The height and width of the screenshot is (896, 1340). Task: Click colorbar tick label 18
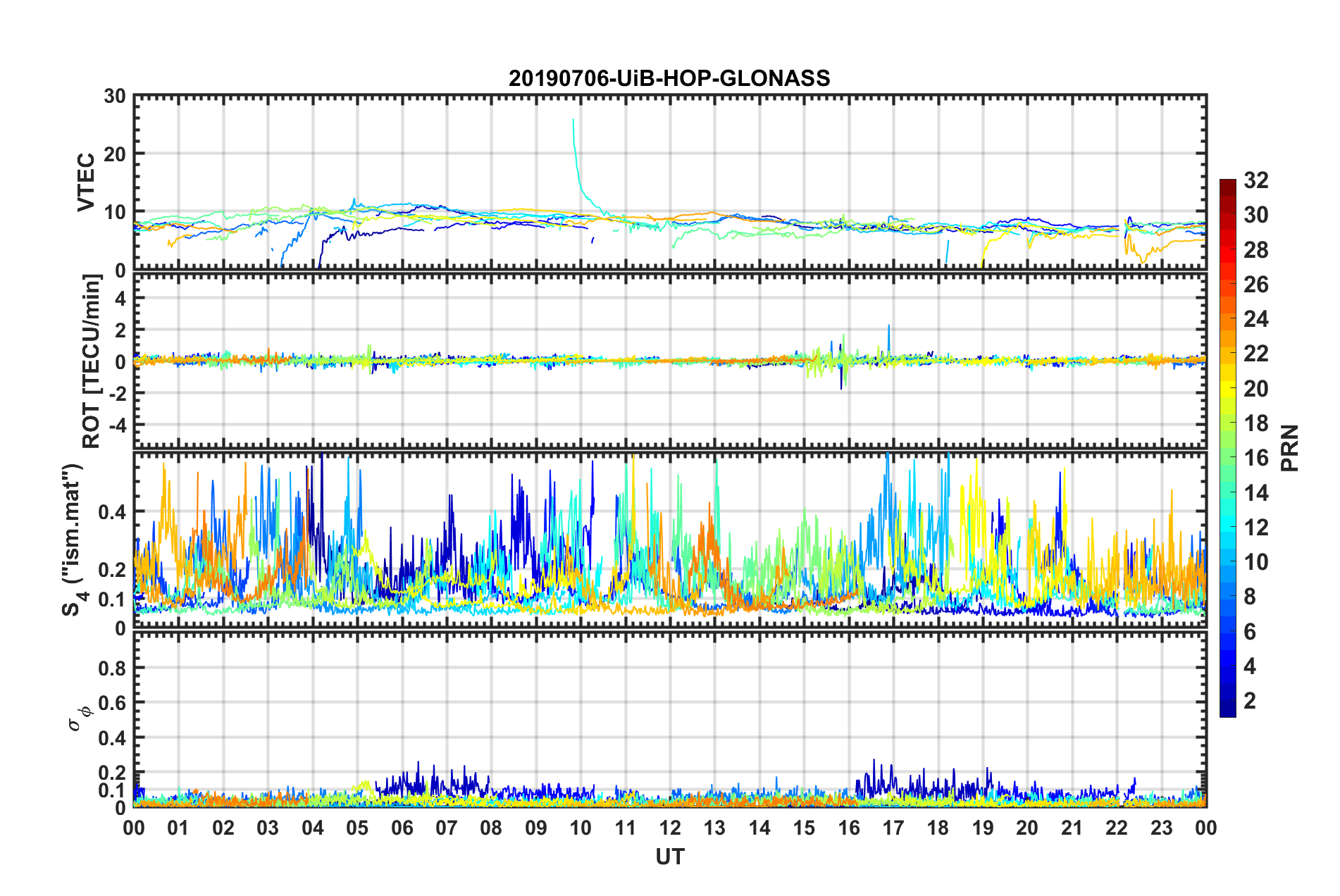(1256, 423)
